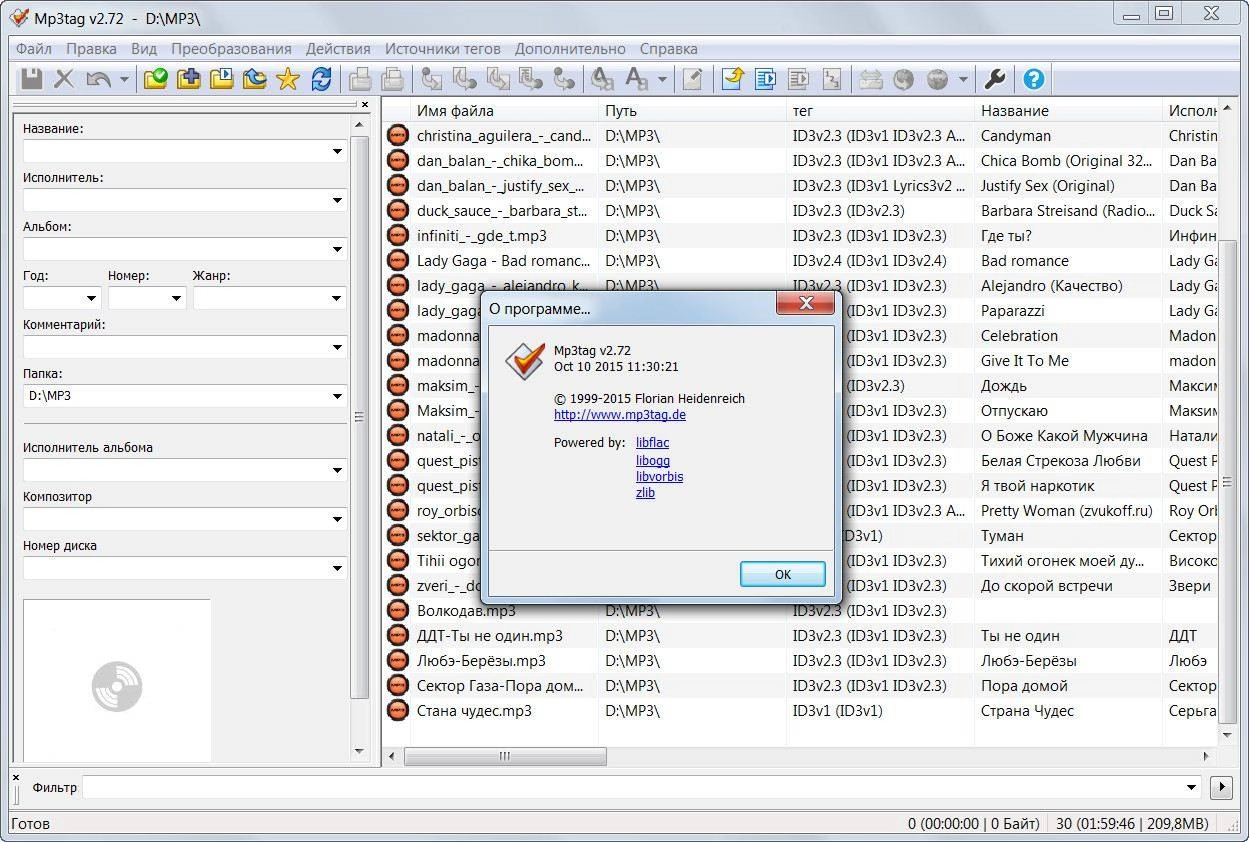Click the Undo arrow icon
The image size is (1249, 842).
point(98,79)
